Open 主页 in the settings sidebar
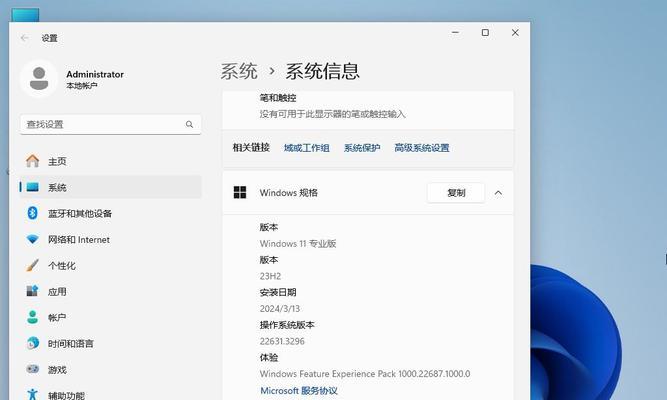The image size is (667, 400). click(x=111, y=161)
